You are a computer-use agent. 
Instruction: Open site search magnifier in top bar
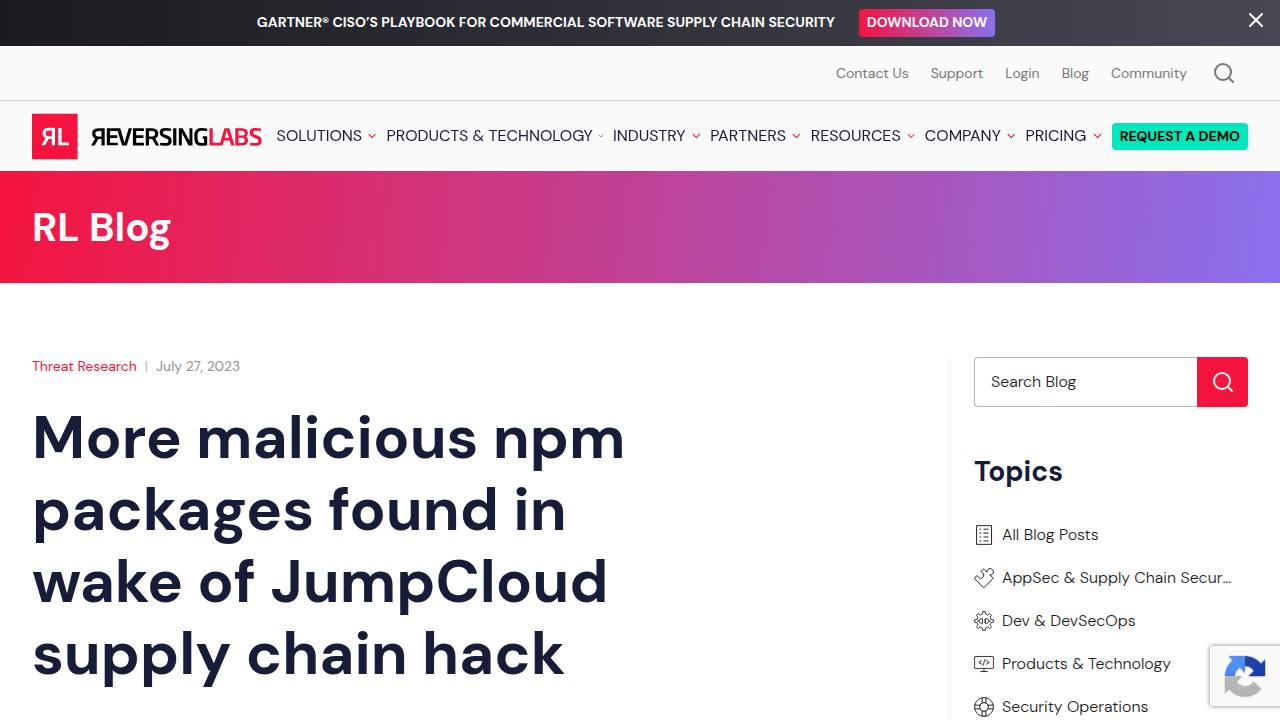point(1224,73)
